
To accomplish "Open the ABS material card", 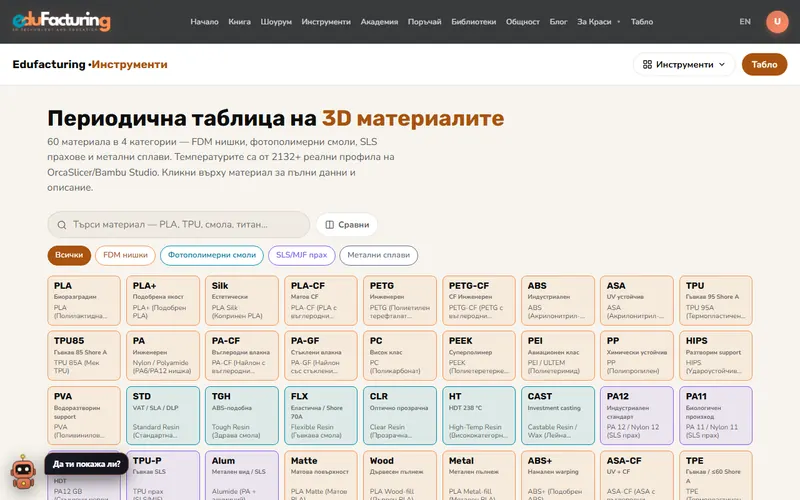I will 558,301.
